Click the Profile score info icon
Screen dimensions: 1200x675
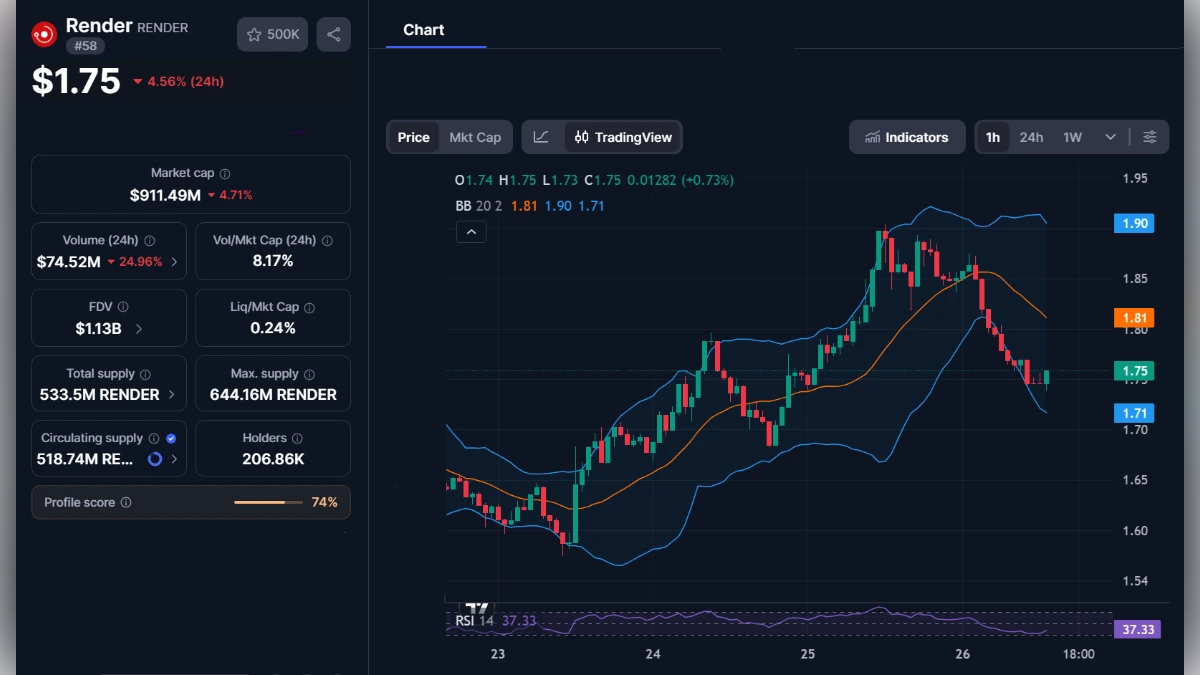click(x=126, y=502)
